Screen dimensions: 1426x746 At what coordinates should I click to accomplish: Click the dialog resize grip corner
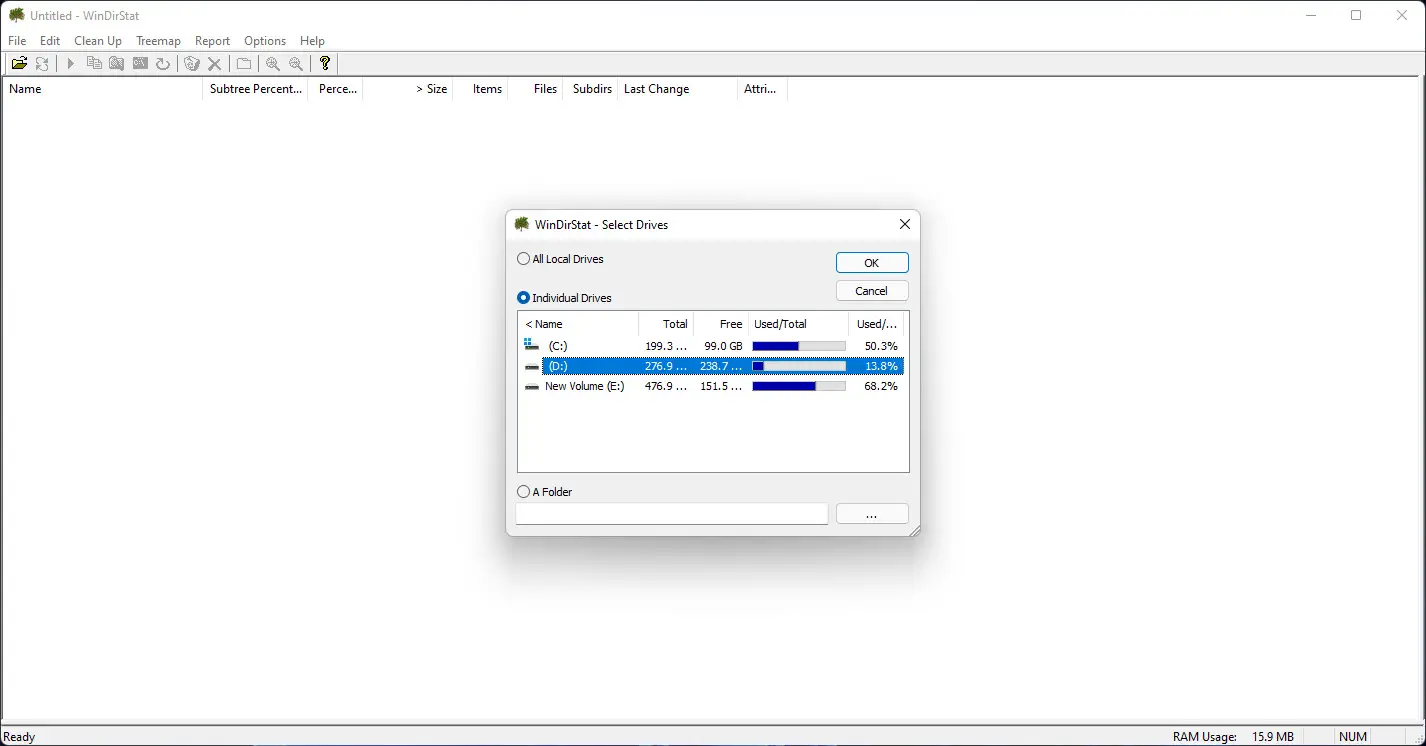[914, 531]
